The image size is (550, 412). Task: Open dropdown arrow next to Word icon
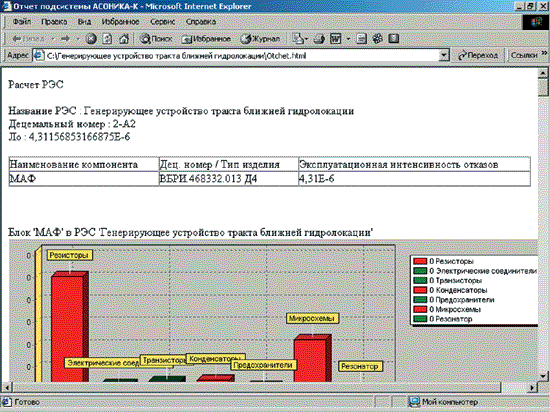click(x=348, y=39)
